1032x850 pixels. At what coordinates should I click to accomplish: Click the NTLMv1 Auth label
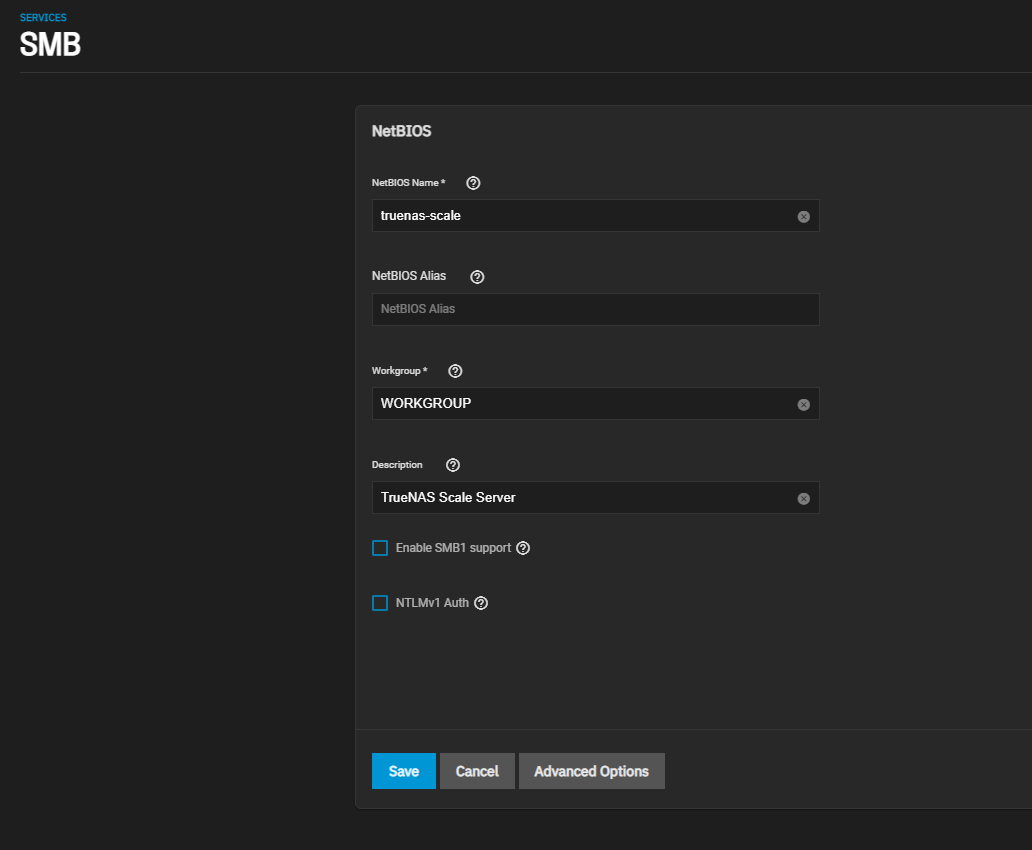[432, 603]
